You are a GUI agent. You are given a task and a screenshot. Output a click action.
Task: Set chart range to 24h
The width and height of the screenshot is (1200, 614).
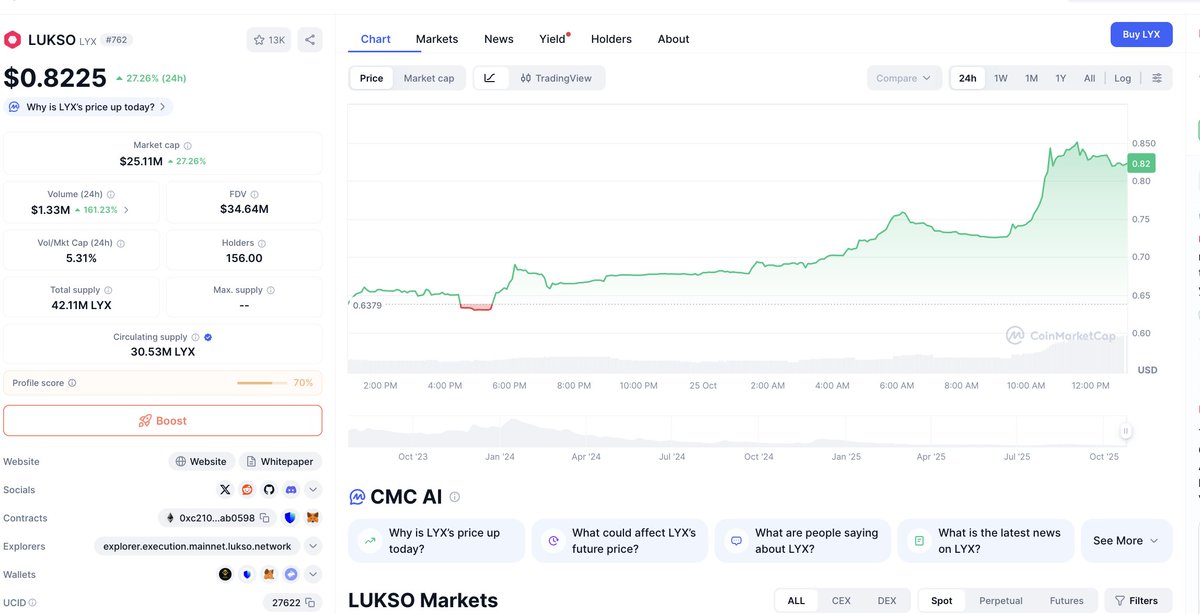[x=967, y=78]
